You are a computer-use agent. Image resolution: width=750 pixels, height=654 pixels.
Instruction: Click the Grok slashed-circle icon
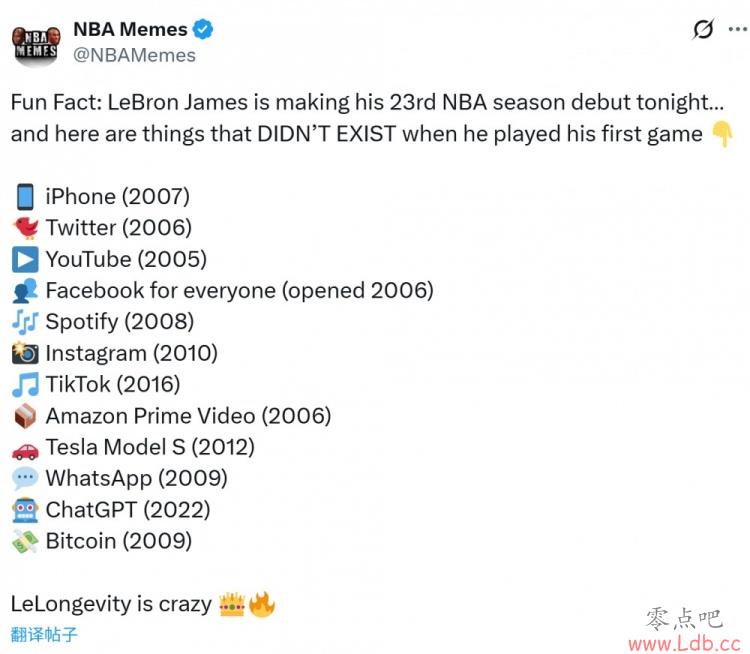click(x=703, y=30)
